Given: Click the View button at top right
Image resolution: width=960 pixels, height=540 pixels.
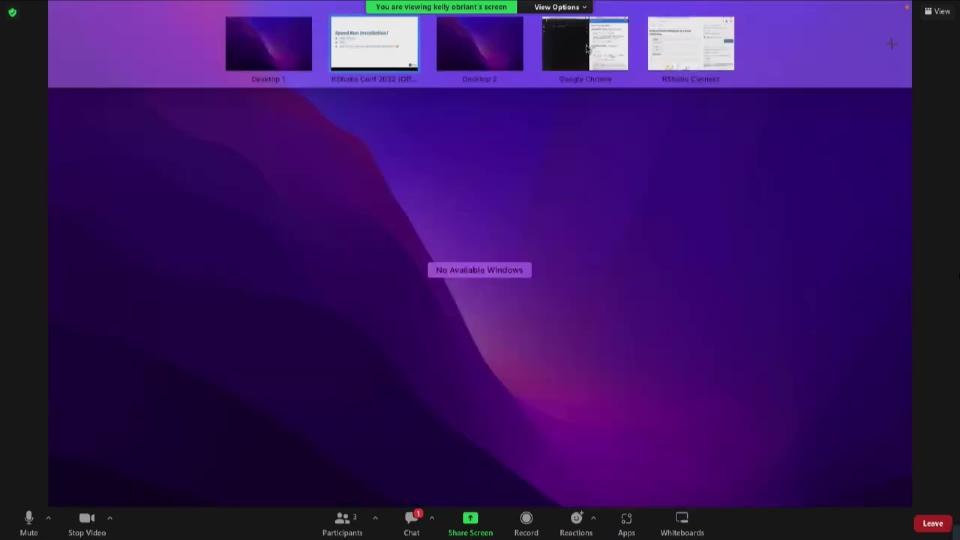Looking at the screenshot, I should point(938,11).
